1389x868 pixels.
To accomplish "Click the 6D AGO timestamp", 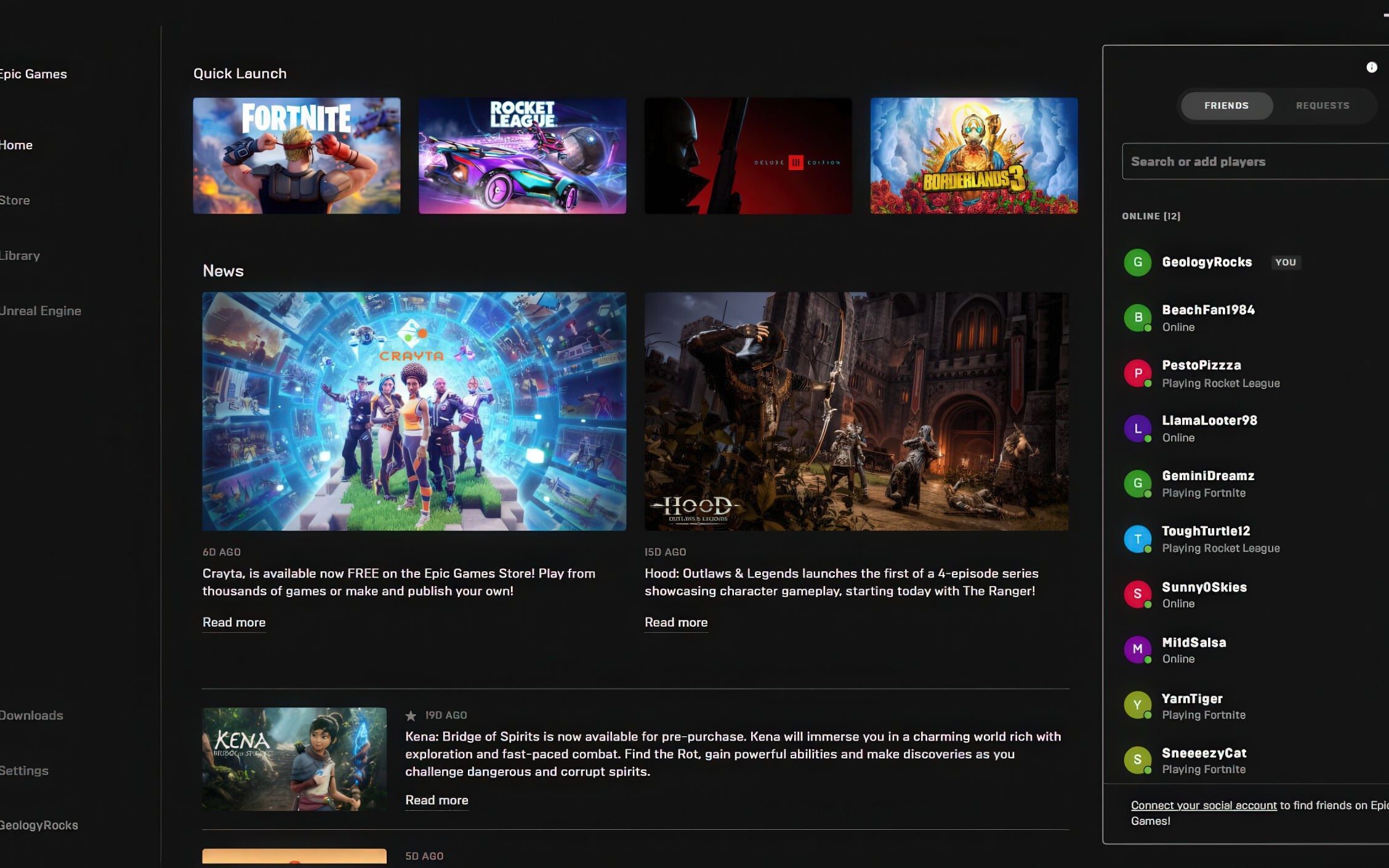I will point(222,552).
